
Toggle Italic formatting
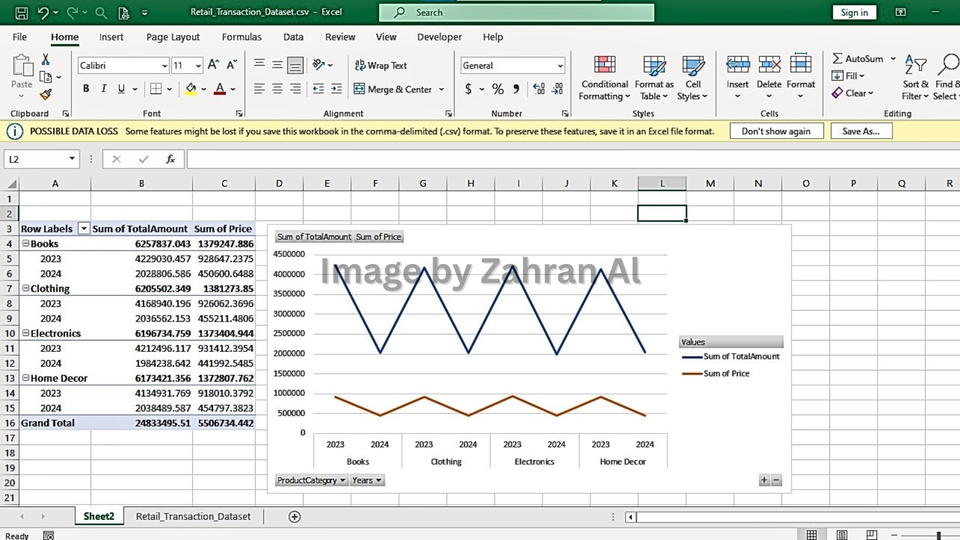(x=103, y=89)
